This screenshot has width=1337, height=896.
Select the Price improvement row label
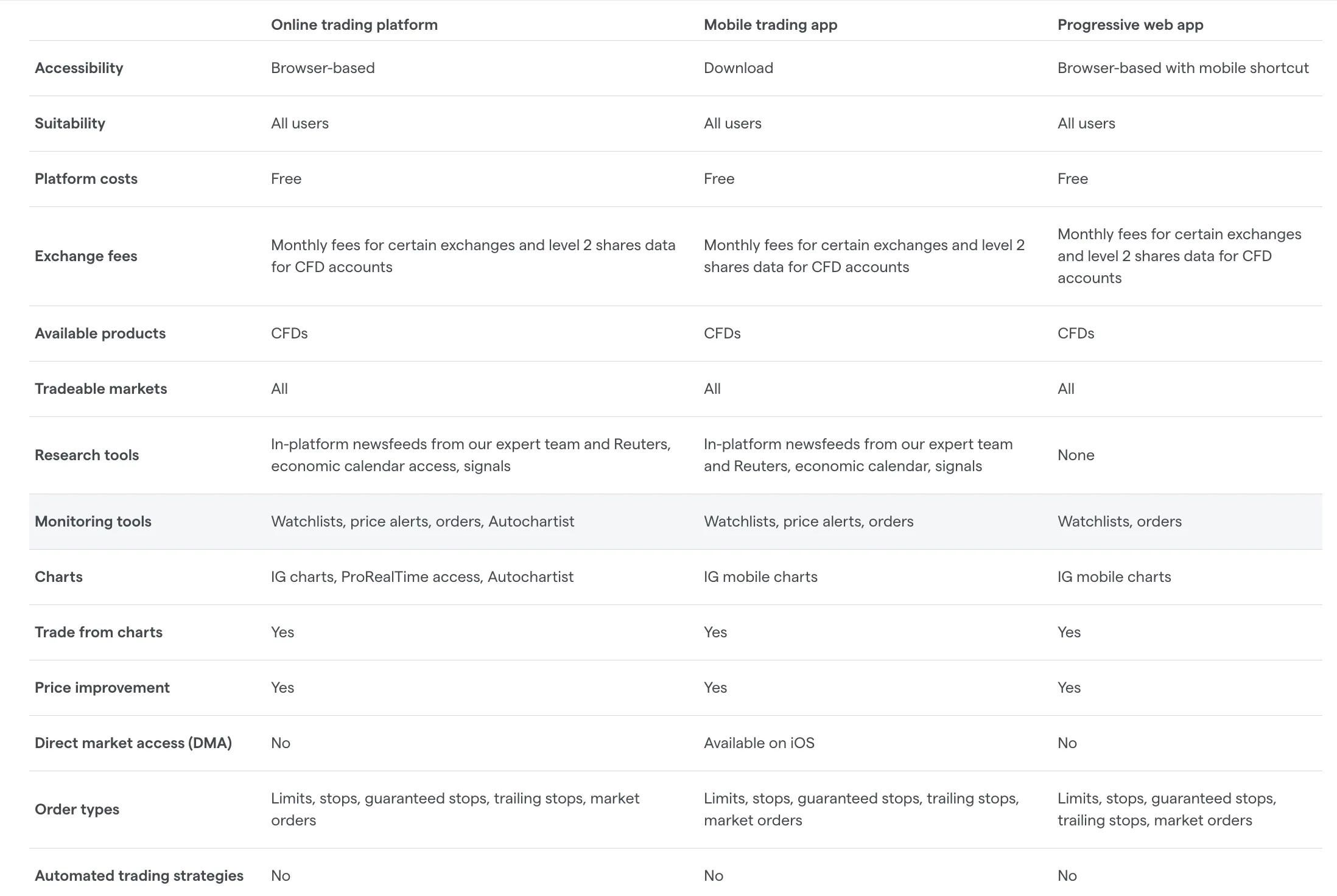pos(102,688)
